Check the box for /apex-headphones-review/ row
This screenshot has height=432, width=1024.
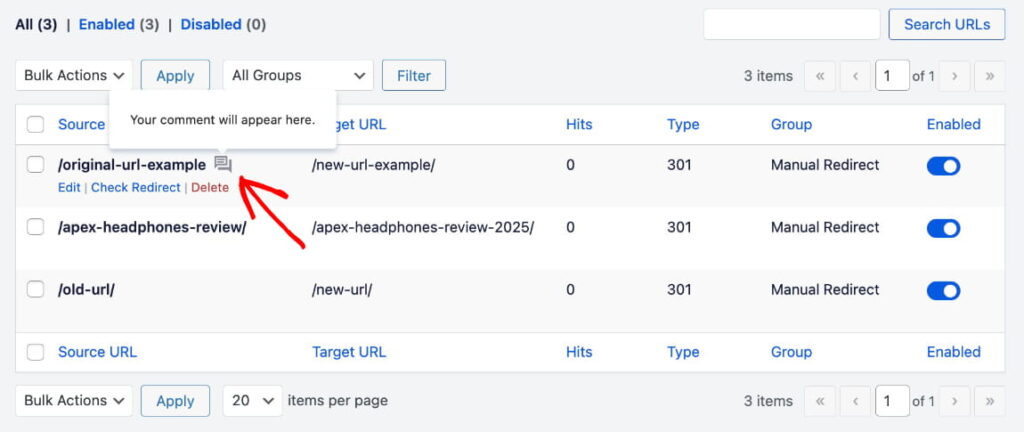point(36,228)
